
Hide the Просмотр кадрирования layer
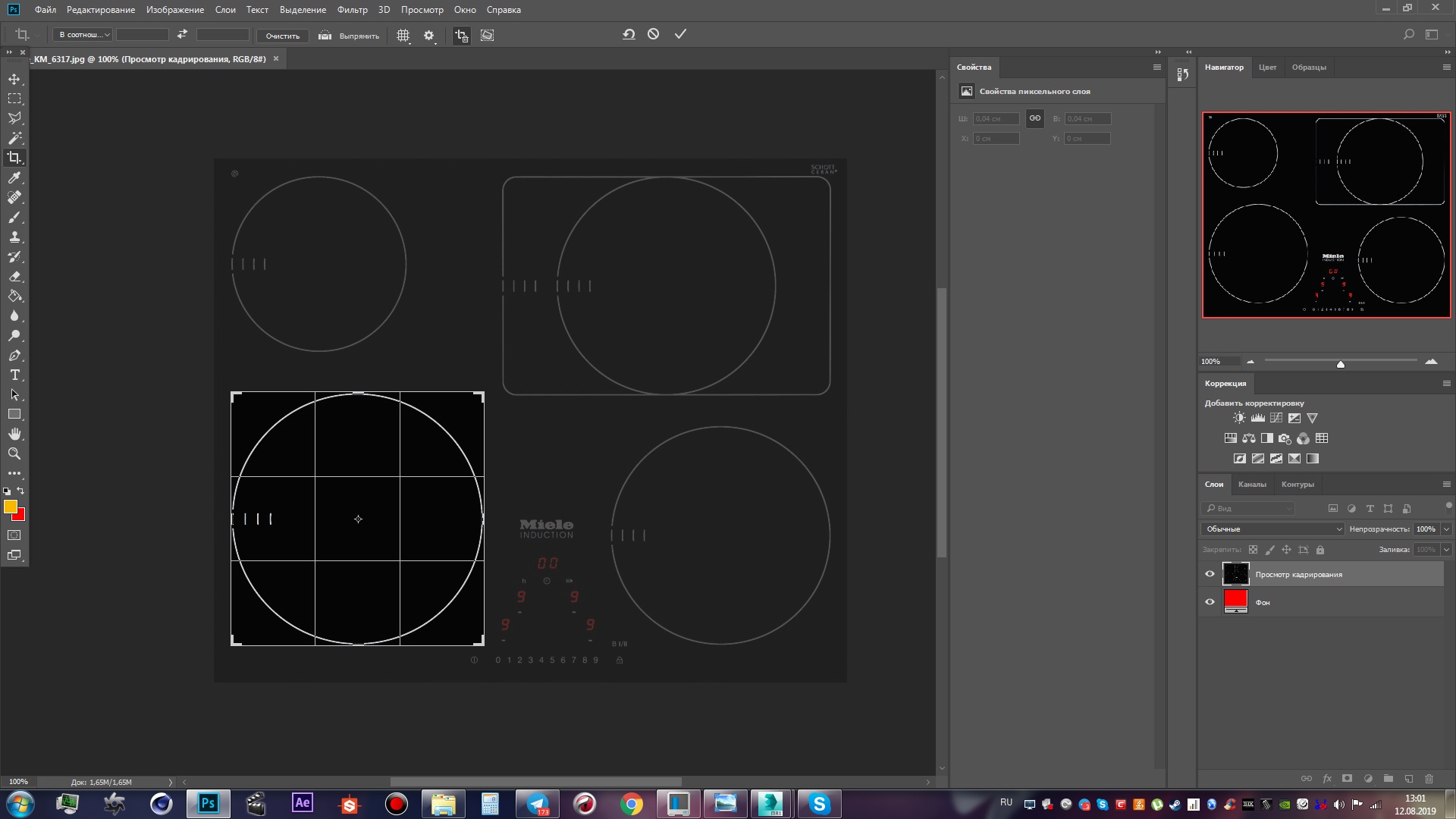1210,574
